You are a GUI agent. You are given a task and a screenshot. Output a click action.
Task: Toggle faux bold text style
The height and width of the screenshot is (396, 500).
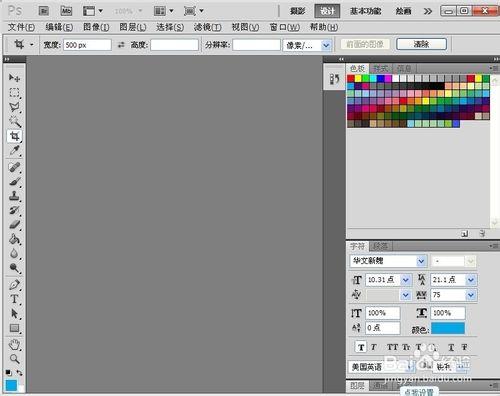(x=361, y=347)
